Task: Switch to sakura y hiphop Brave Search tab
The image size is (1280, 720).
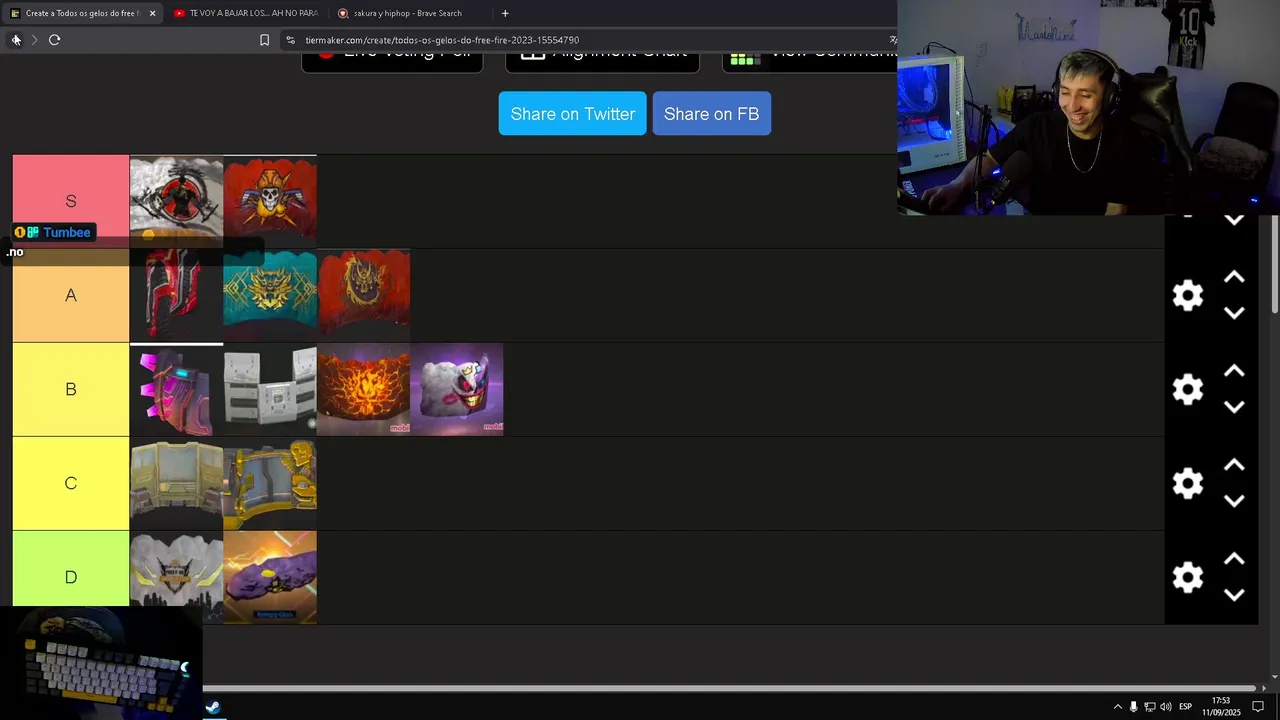Action: click(408, 13)
